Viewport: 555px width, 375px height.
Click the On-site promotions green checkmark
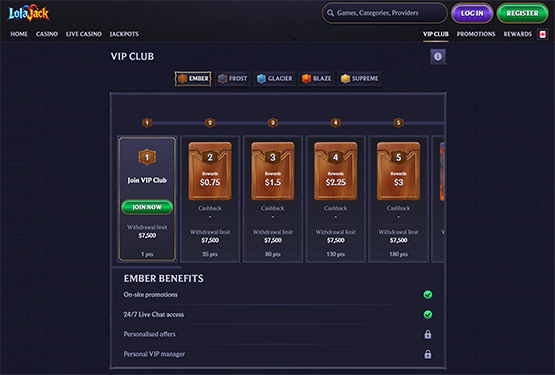[428, 295]
